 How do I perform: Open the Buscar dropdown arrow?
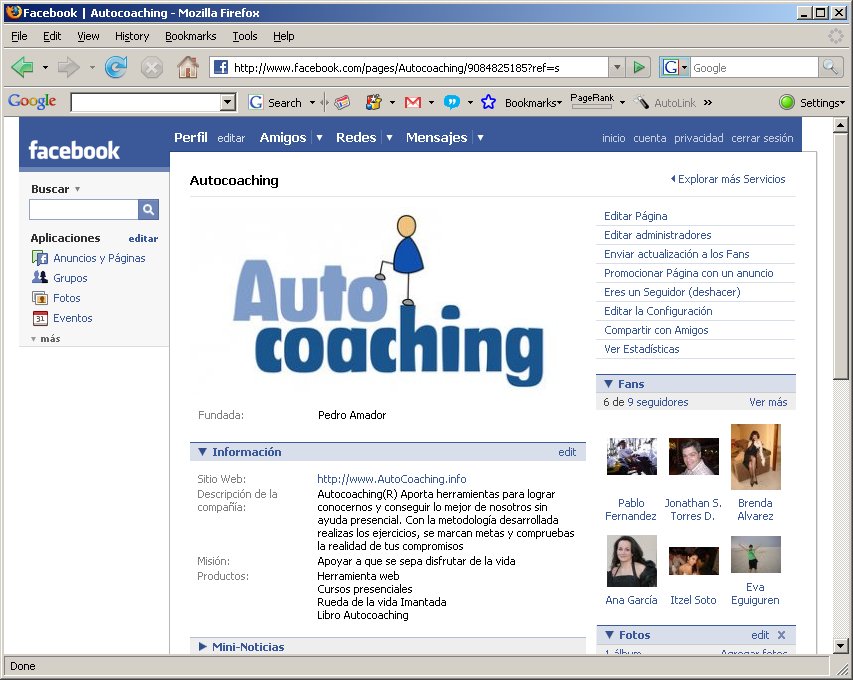click(77, 189)
